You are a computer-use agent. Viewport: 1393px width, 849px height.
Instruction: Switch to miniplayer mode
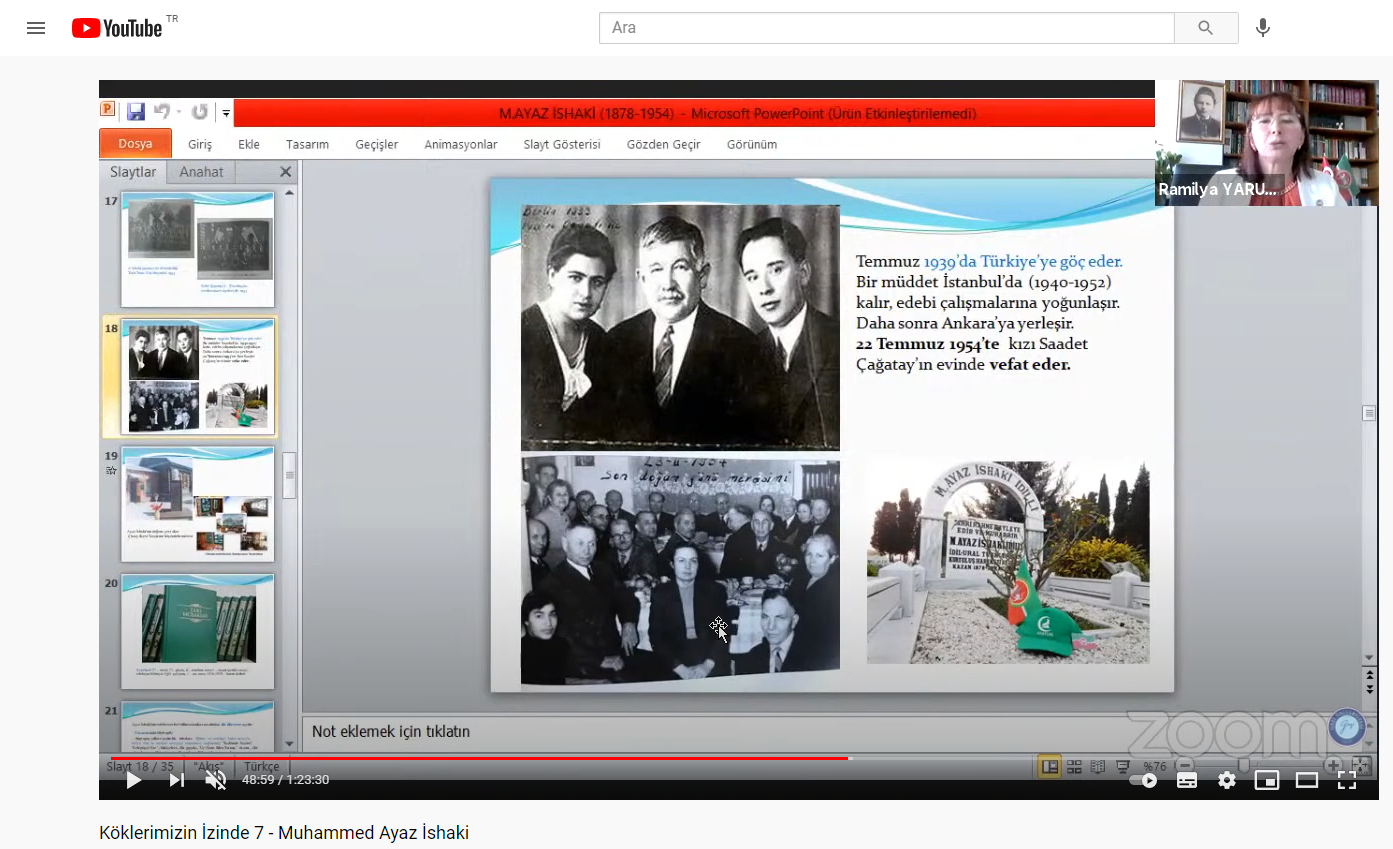point(1267,780)
